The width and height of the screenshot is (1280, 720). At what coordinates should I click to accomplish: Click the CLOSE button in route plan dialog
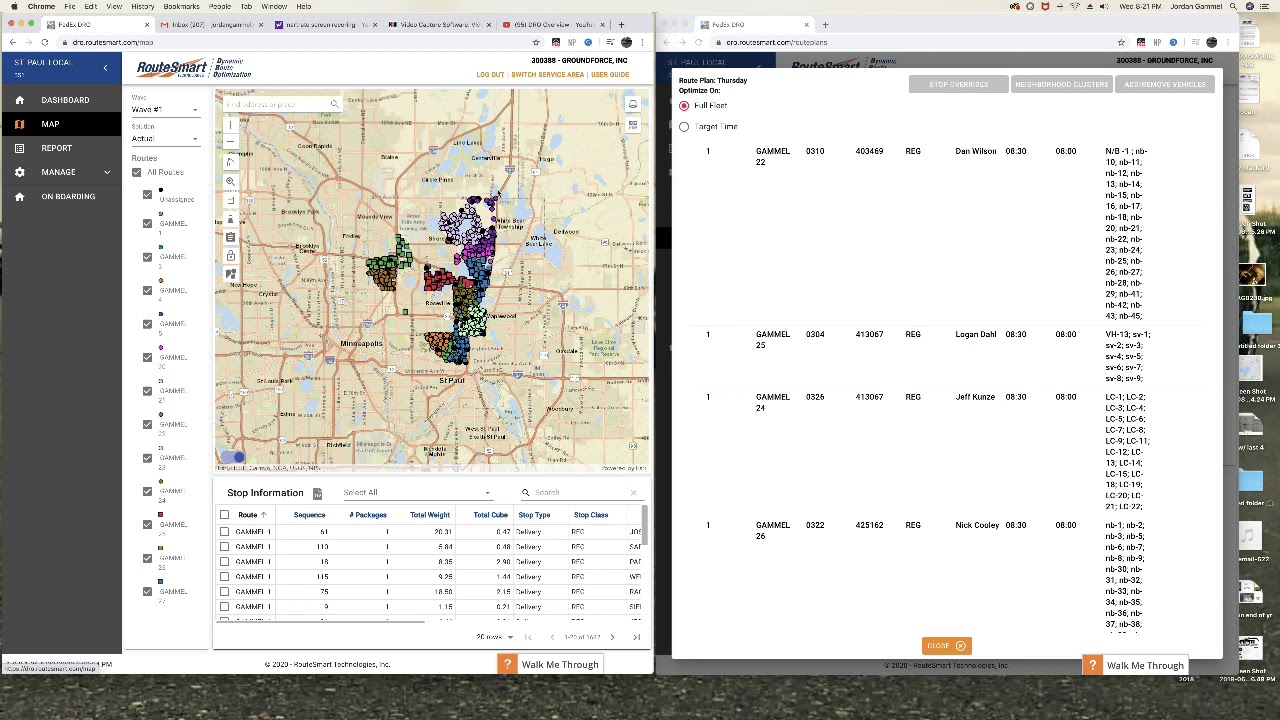point(945,646)
